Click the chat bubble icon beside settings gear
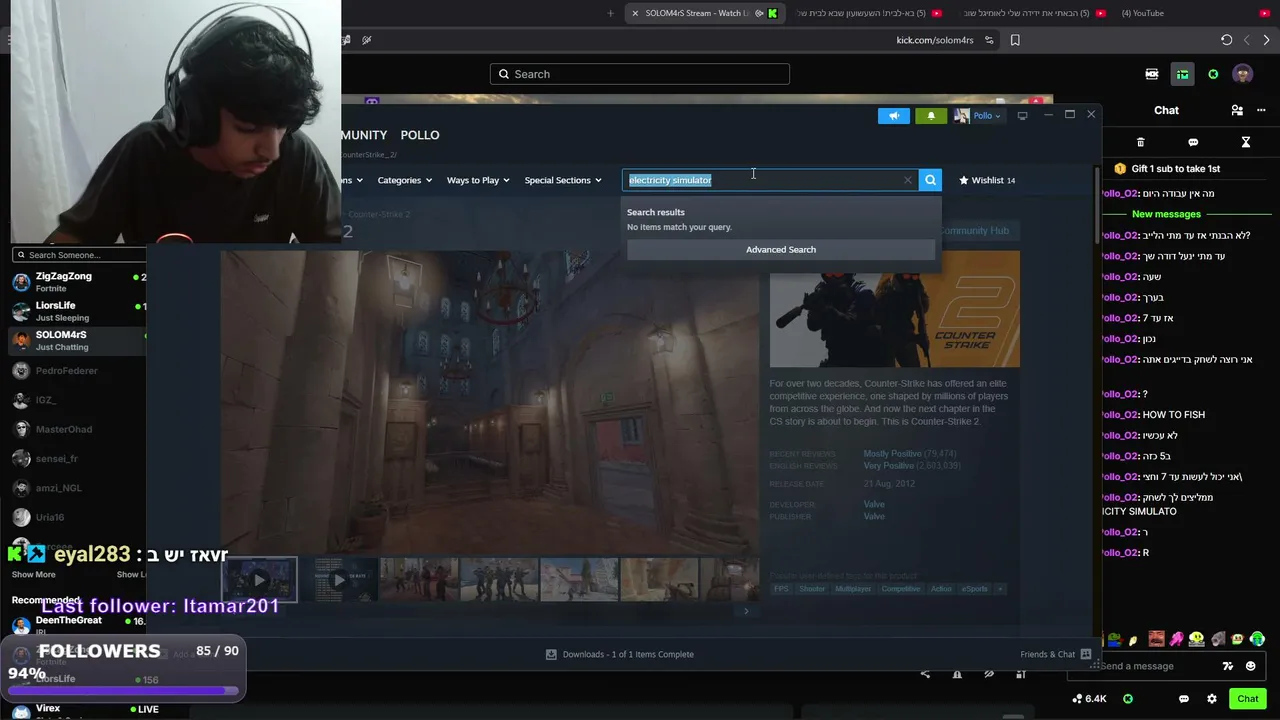This screenshot has height=720, width=1280. point(1184,699)
